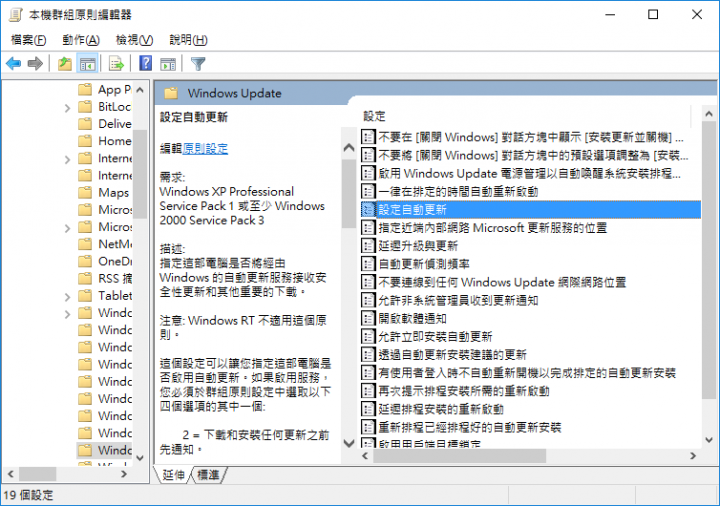Viewport: 720px width, 506px height.
Task: Click the folder icon next to OneDr
Action: [x=85, y=262]
